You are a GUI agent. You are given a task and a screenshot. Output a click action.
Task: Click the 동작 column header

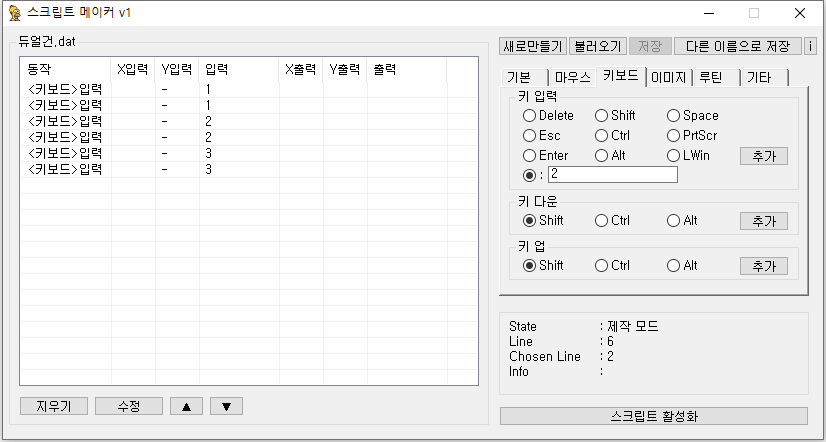[x=65, y=70]
